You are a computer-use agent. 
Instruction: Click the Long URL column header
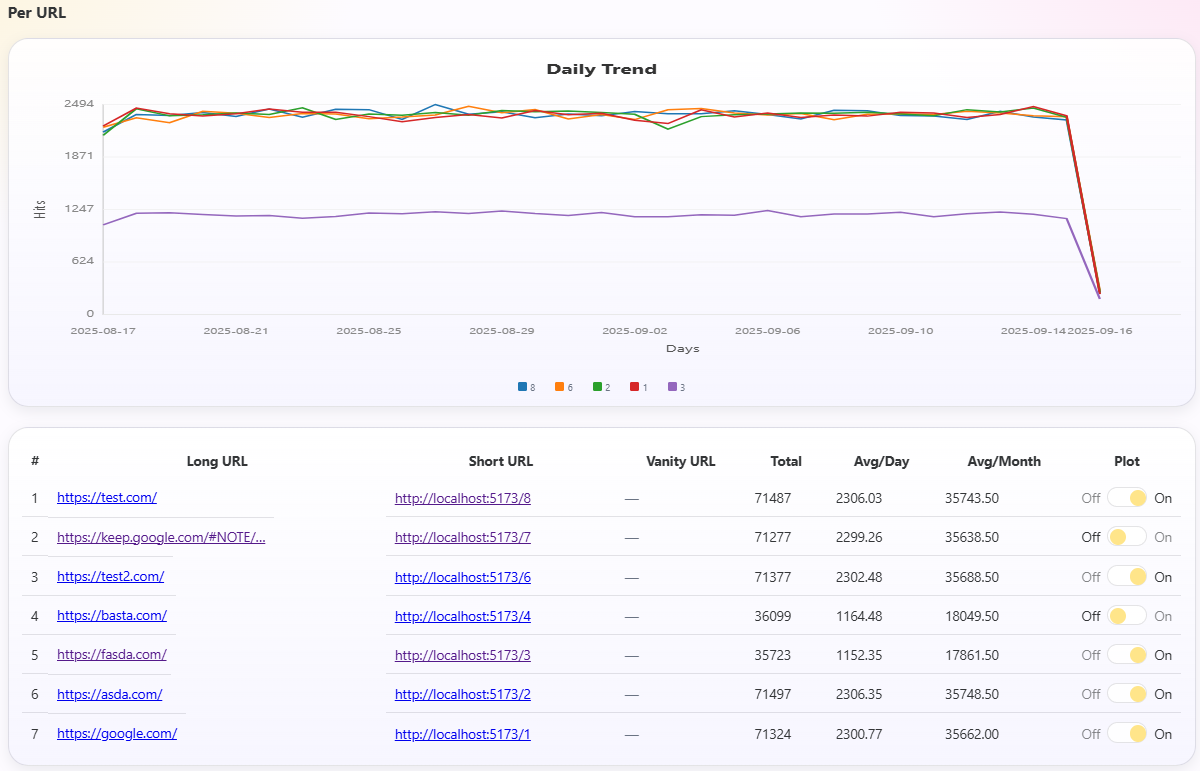coord(217,461)
